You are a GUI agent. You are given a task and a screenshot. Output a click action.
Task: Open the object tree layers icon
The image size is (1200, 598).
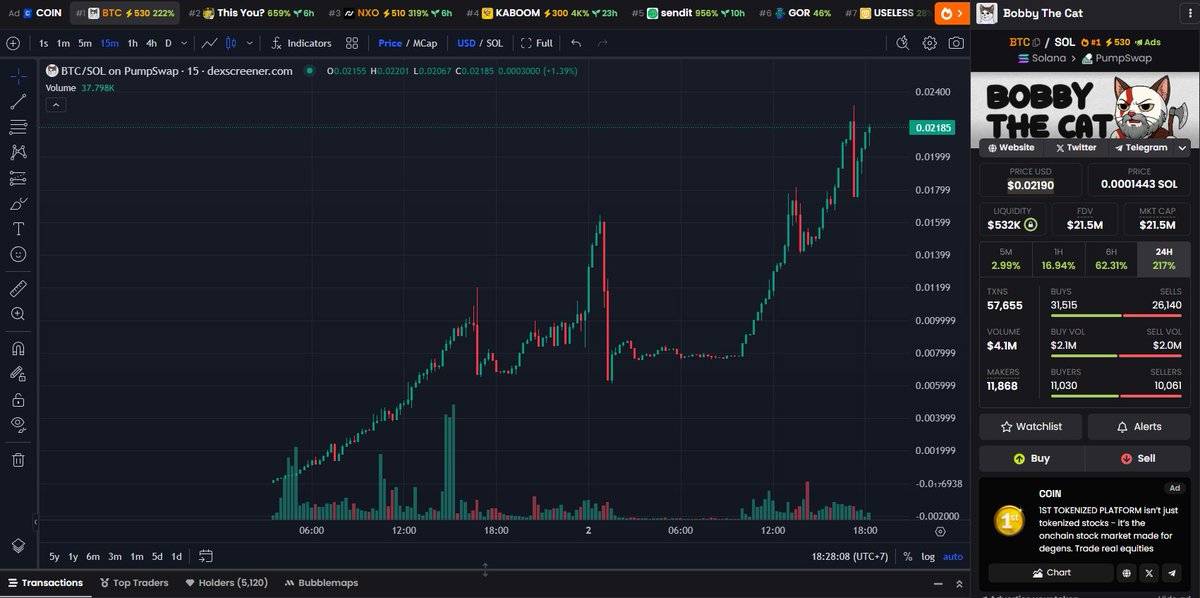click(x=18, y=546)
